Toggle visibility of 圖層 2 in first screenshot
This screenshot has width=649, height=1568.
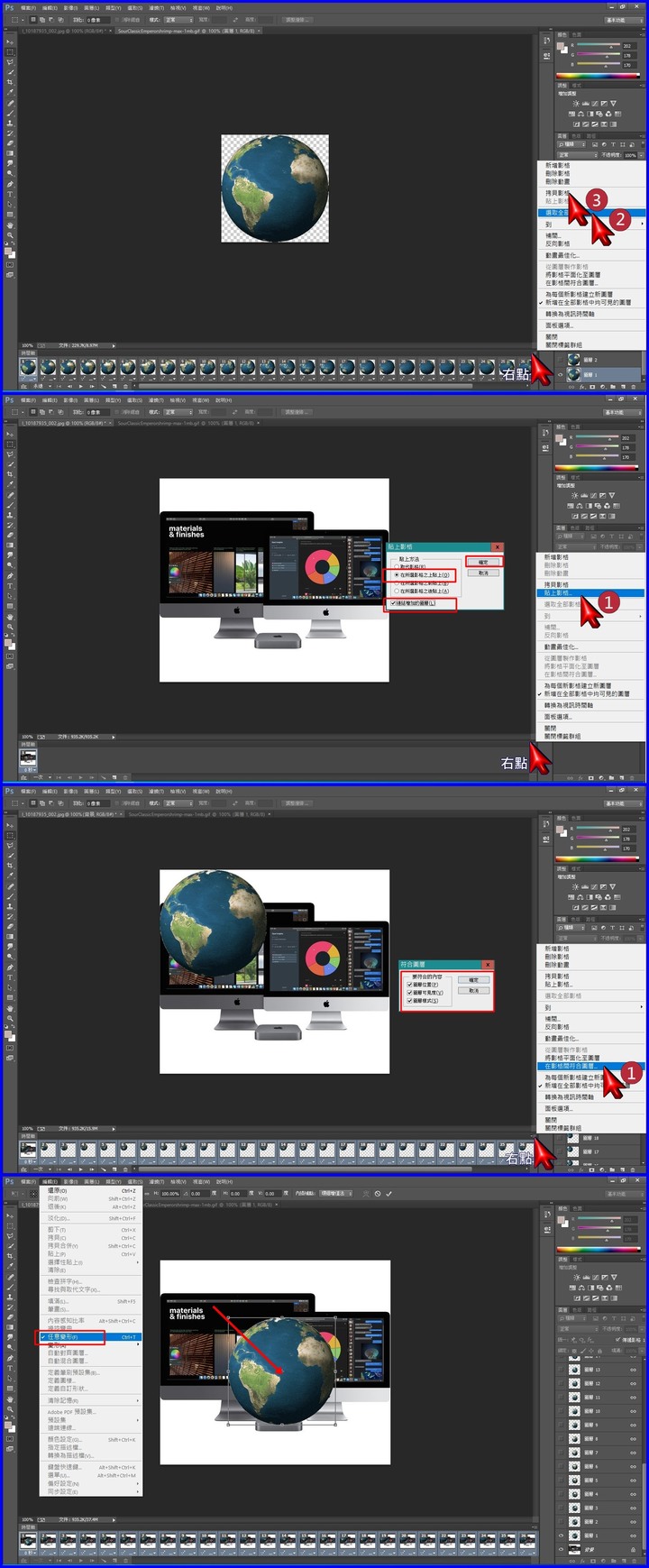tap(560, 360)
